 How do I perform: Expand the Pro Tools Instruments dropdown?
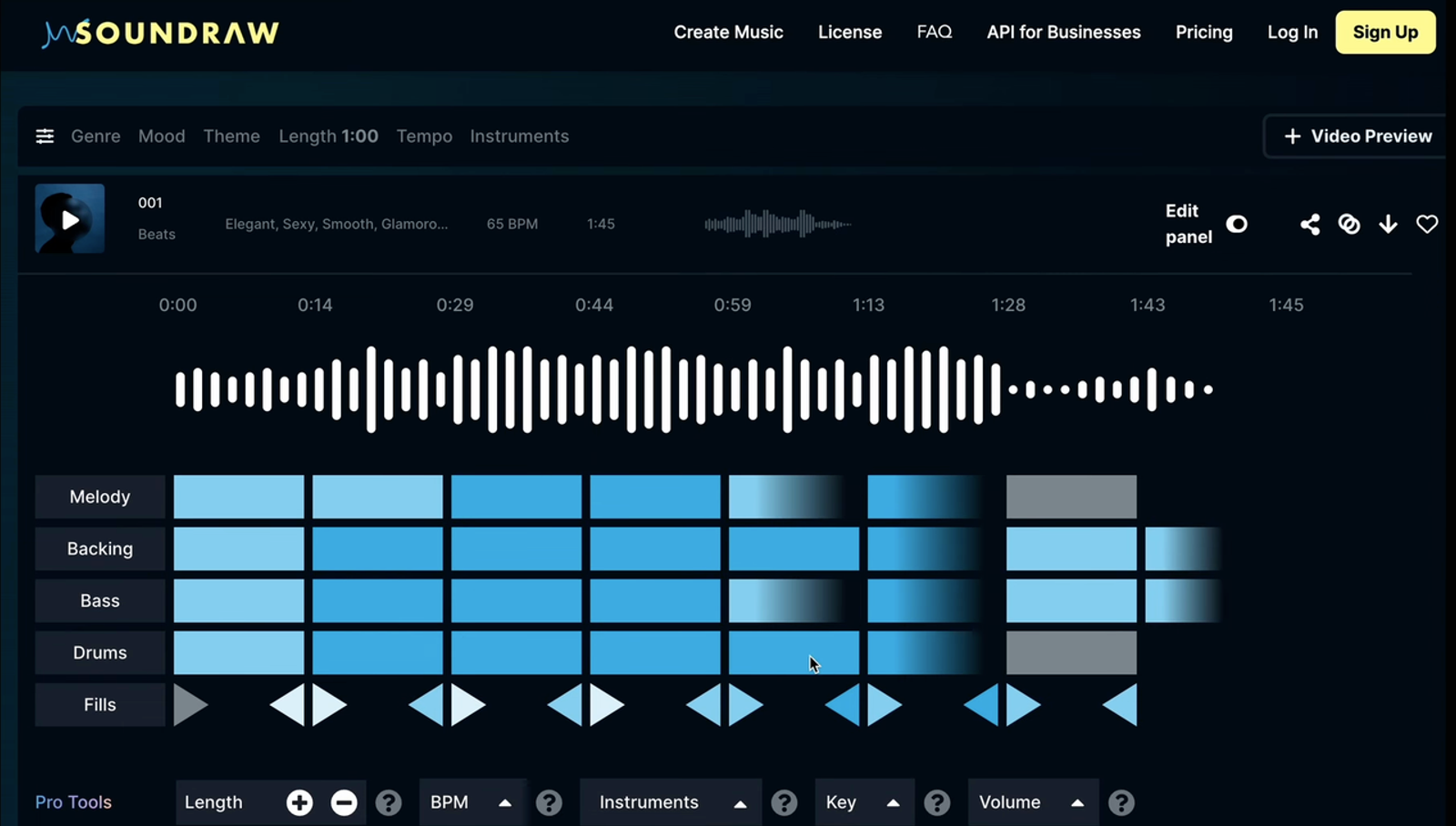671,802
